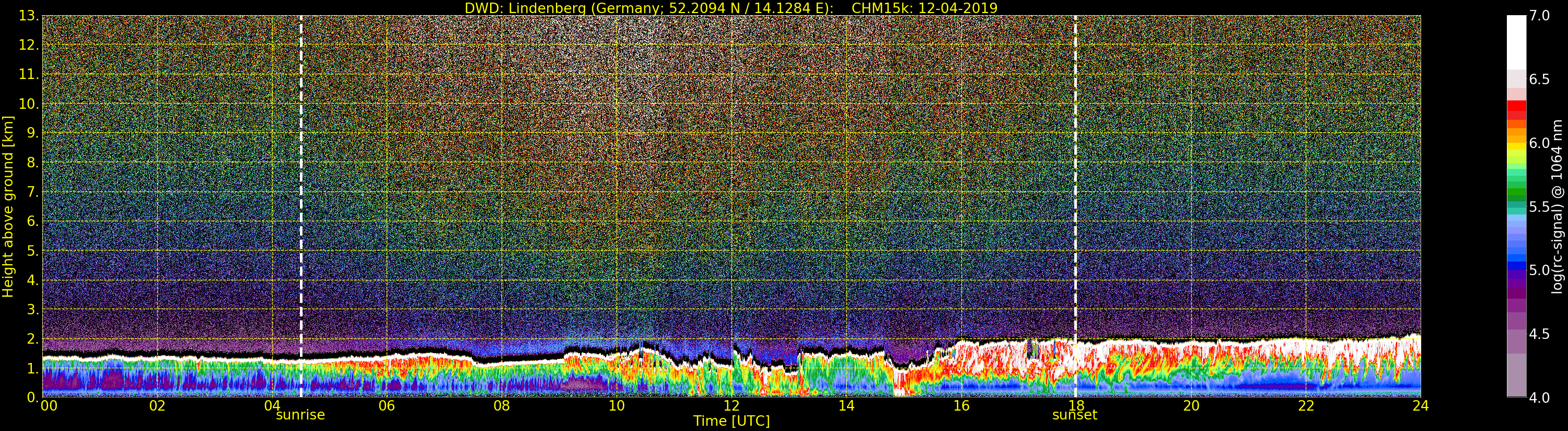Click the '24' time tick label
Viewport: 1568px width, 431px height.
click(x=1420, y=406)
